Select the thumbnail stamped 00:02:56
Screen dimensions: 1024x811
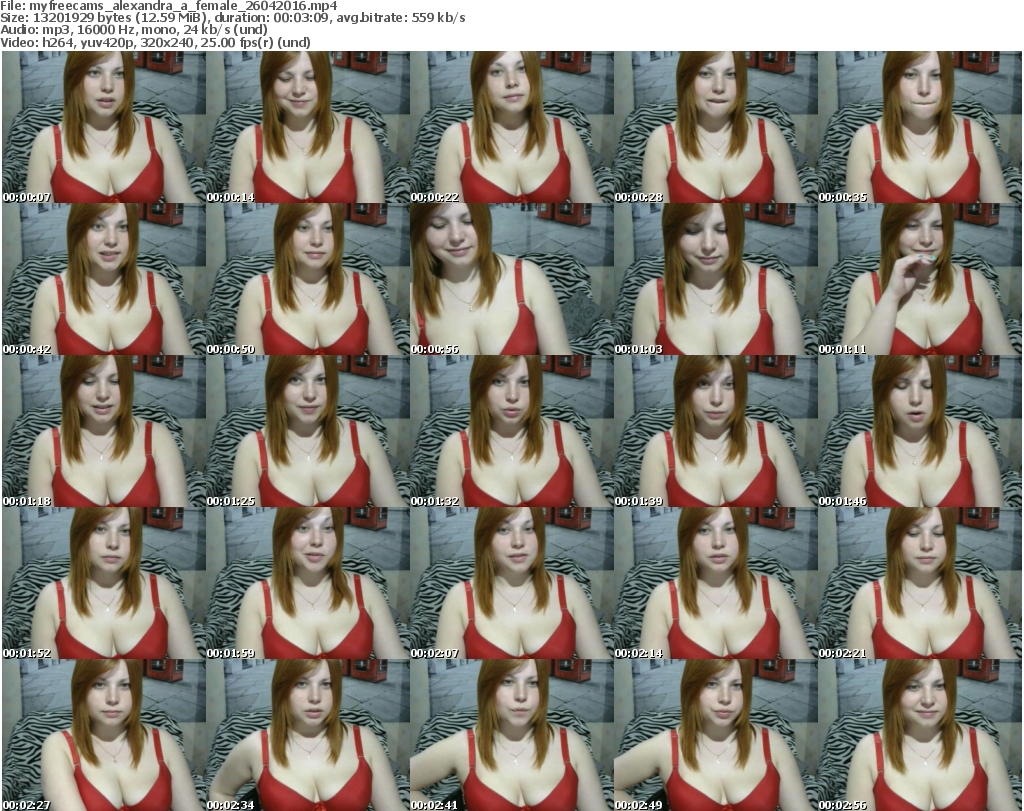click(x=920, y=735)
